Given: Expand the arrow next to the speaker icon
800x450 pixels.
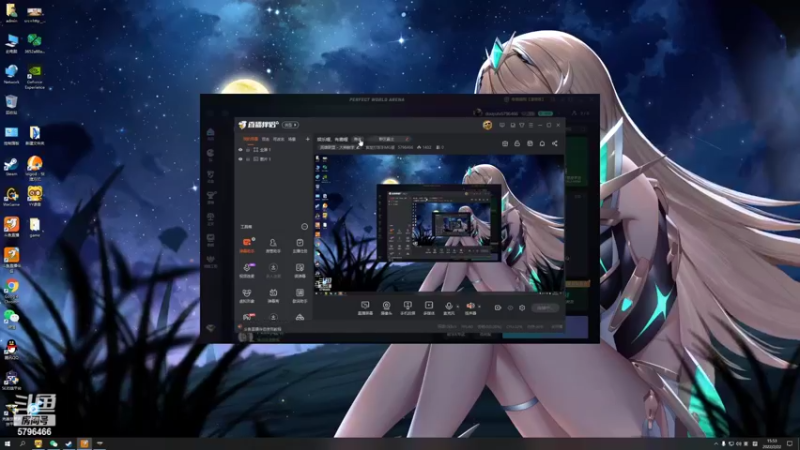Looking at the screenshot, I should pyautogui.click(x=479, y=307).
